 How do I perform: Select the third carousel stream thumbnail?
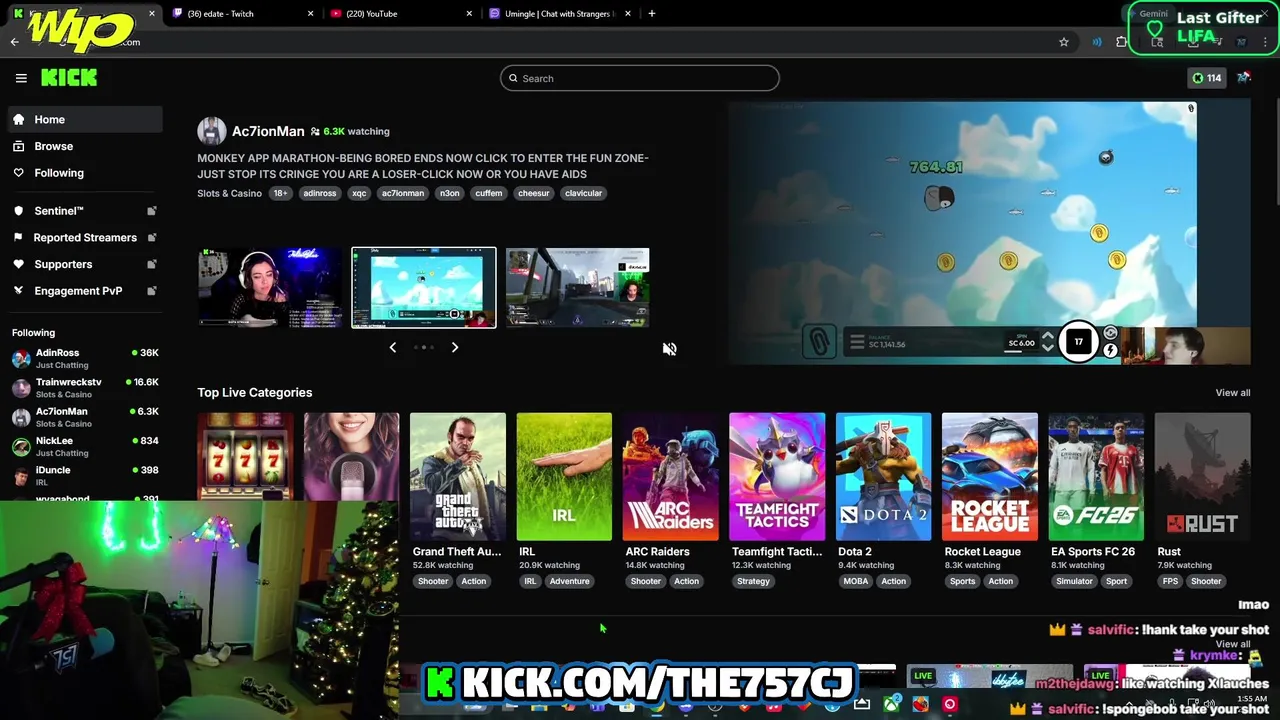tap(577, 288)
